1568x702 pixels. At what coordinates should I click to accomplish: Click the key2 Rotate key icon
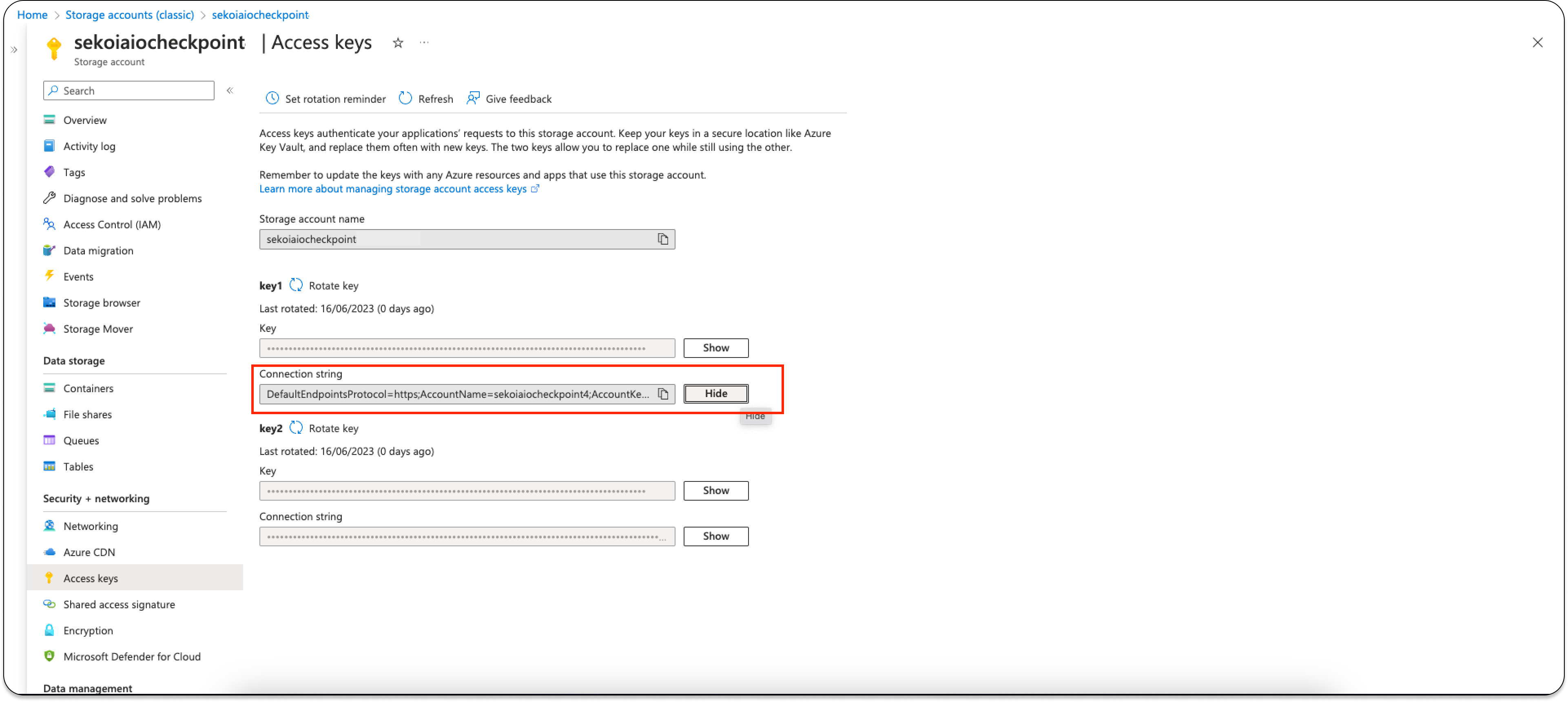click(x=296, y=428)
